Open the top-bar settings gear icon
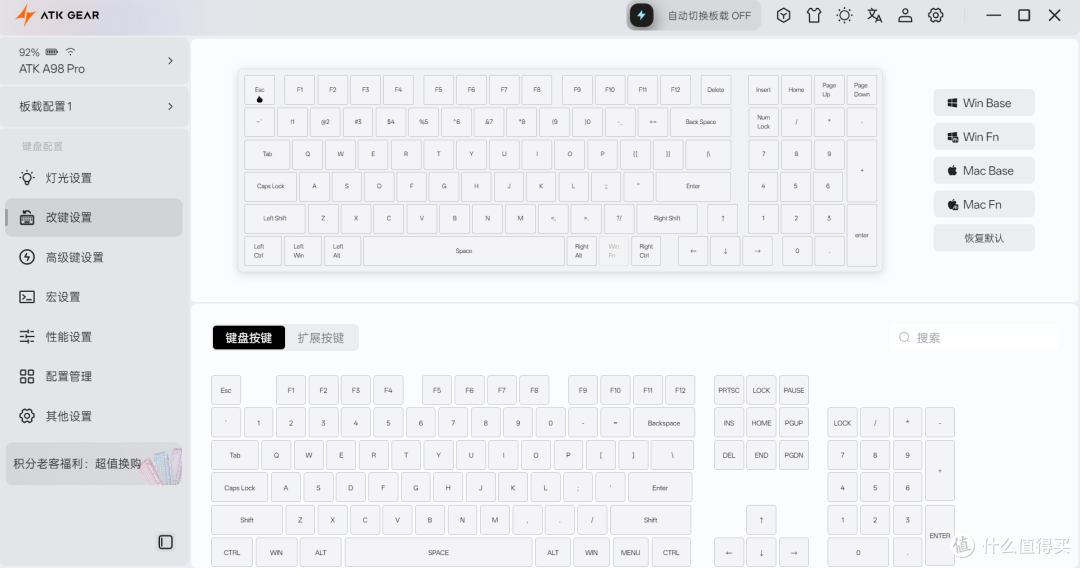This screenshot has width=1080, height=568. point(935,15)
